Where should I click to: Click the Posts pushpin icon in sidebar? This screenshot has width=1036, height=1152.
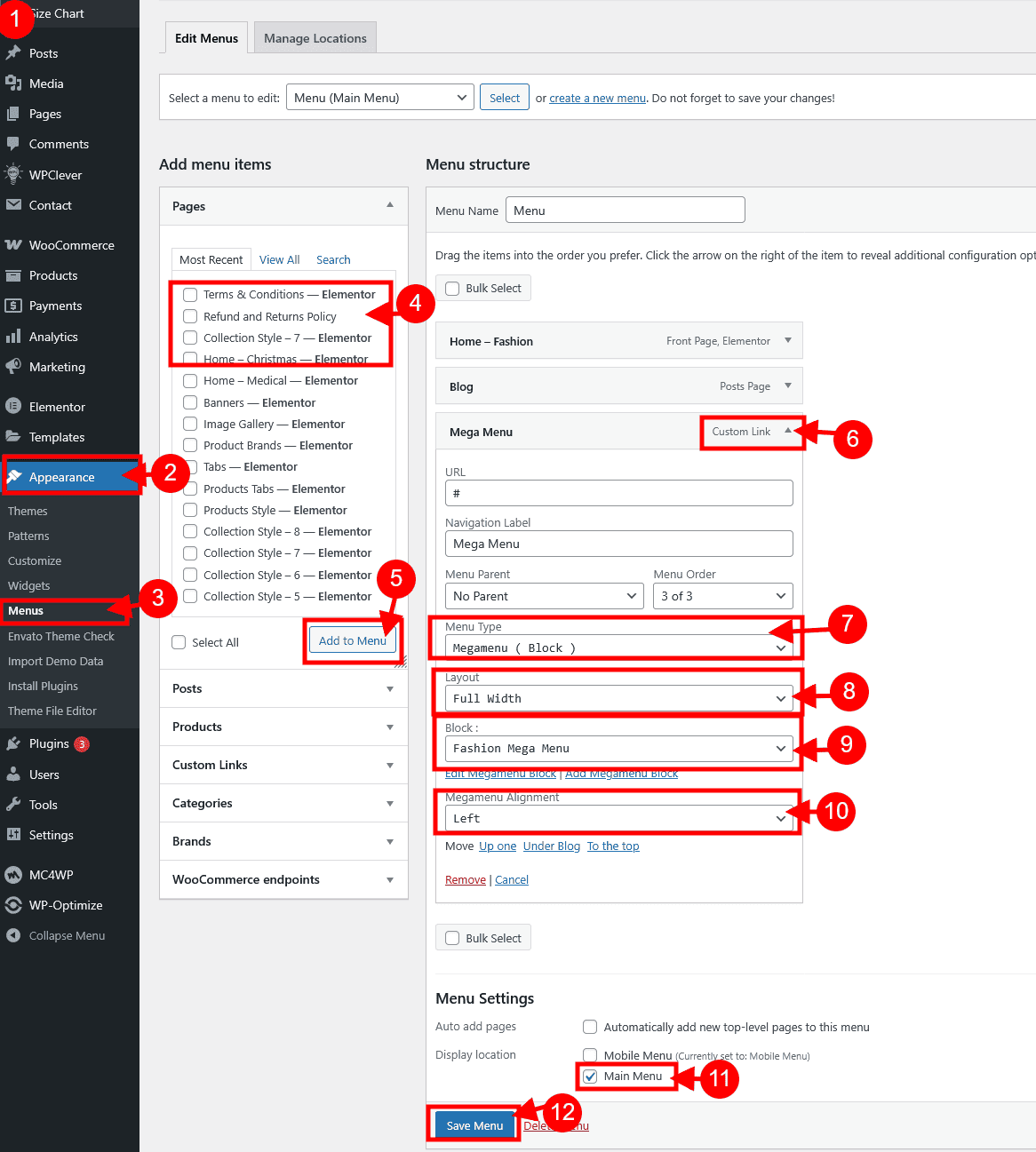tap(13, 53)
